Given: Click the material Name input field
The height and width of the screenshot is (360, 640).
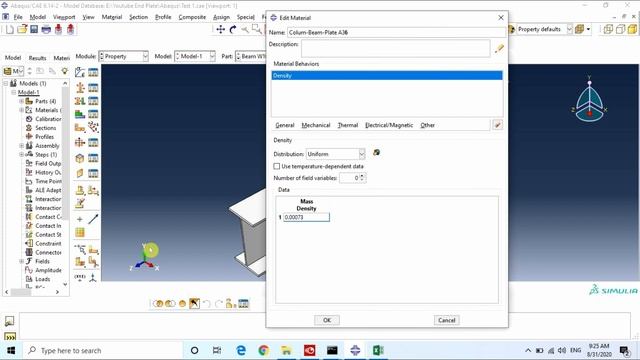Looking at the screenshot, I should tap(396, 32).
